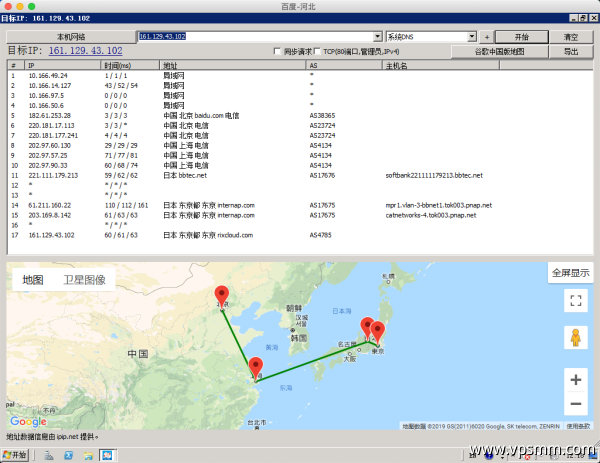This screenshot has height=463, width=600.
Task: Toggle the 同步请求 checkbox
Action: click(x=277, y=51)
